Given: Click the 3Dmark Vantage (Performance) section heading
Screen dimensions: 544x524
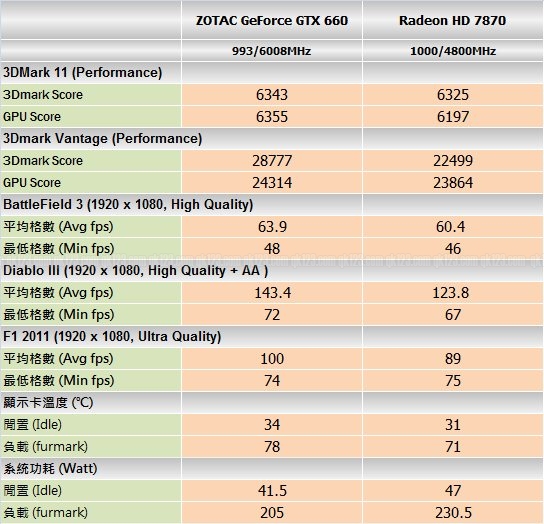Looking at the screenshot, I should tap(102, 138).
